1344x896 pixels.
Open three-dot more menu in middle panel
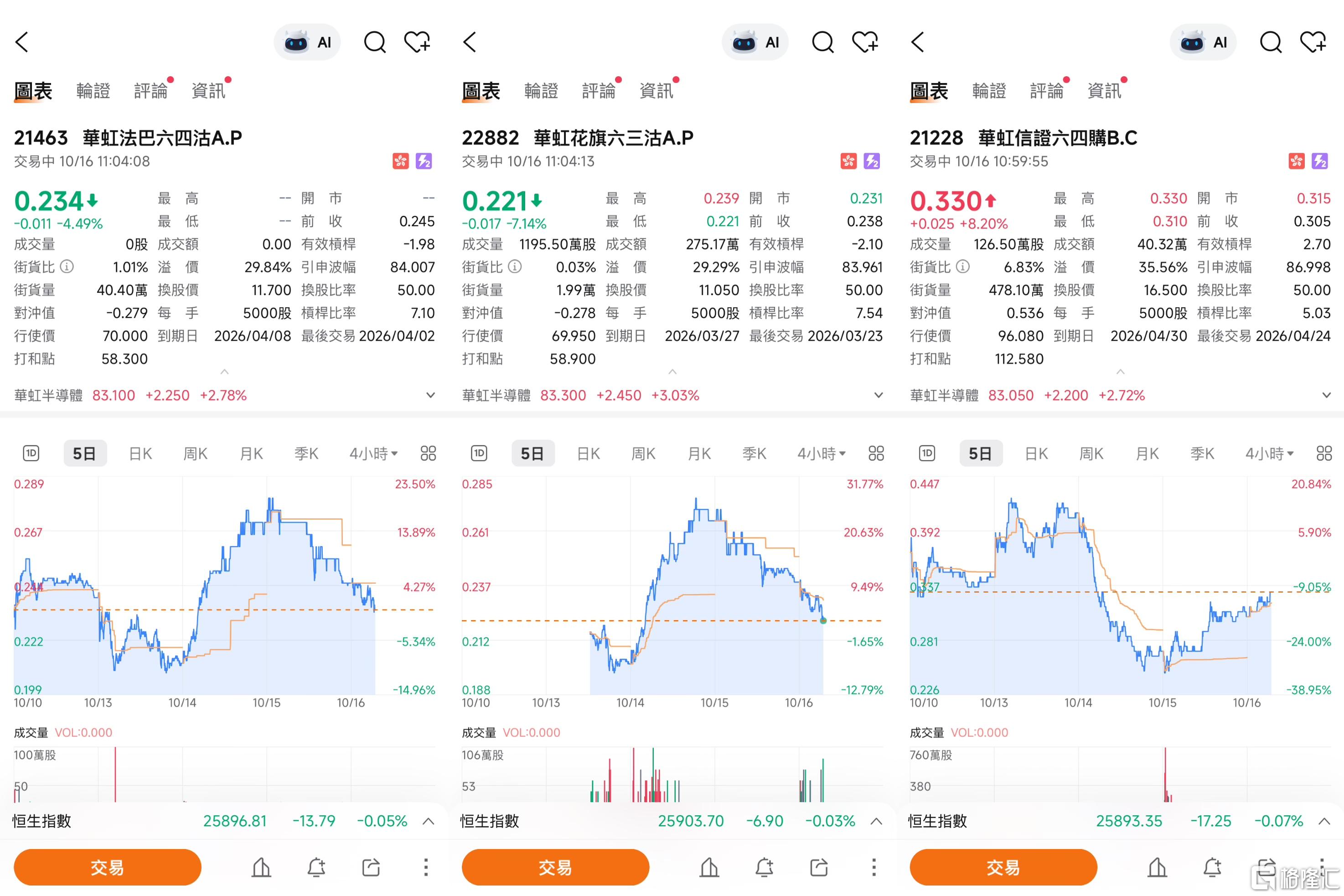[874, 867]
